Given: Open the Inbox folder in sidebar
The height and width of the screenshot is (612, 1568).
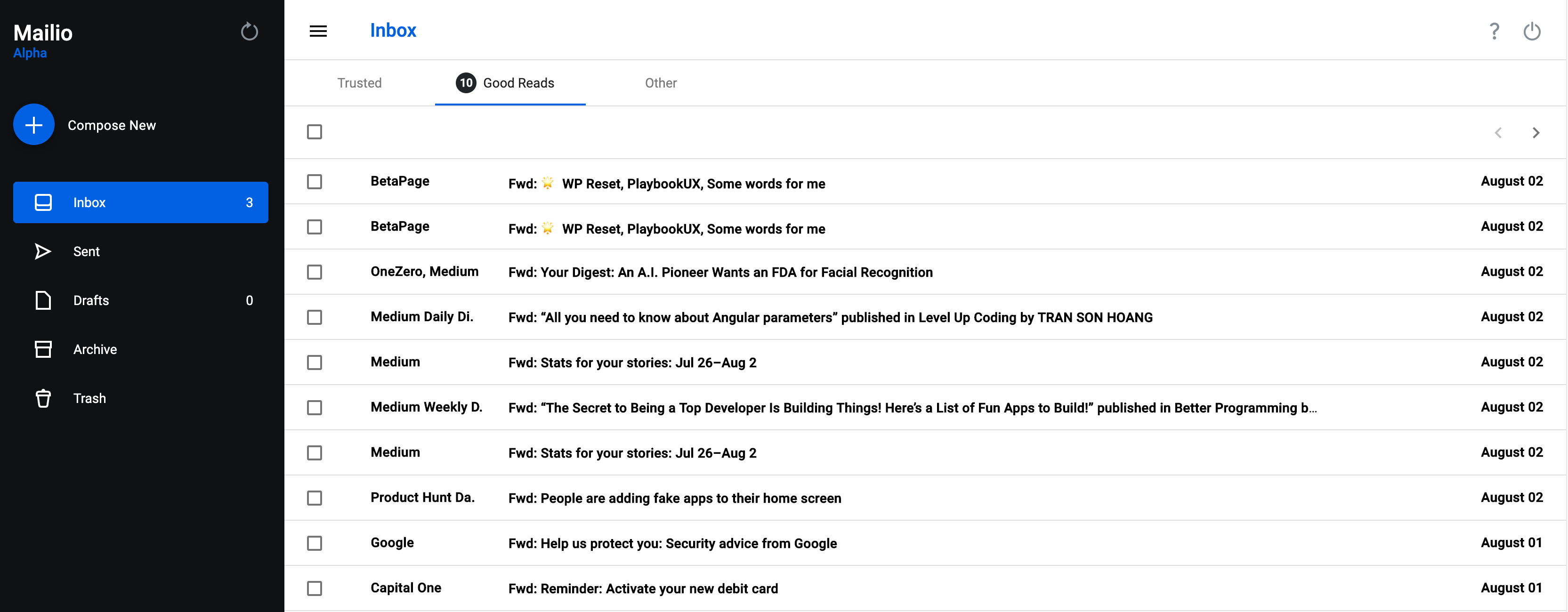Looking at the screenshot, I should tap(141, 202).
